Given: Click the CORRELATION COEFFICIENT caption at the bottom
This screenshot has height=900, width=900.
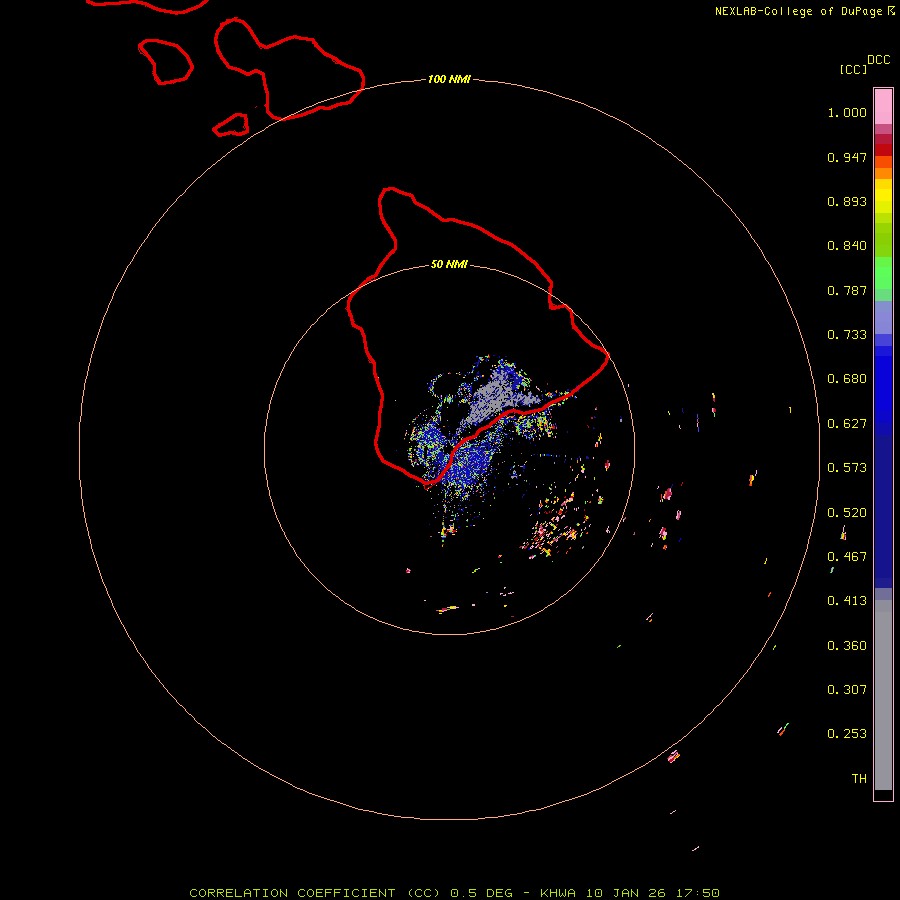Looking at the screenshot, I should (454, 893).
